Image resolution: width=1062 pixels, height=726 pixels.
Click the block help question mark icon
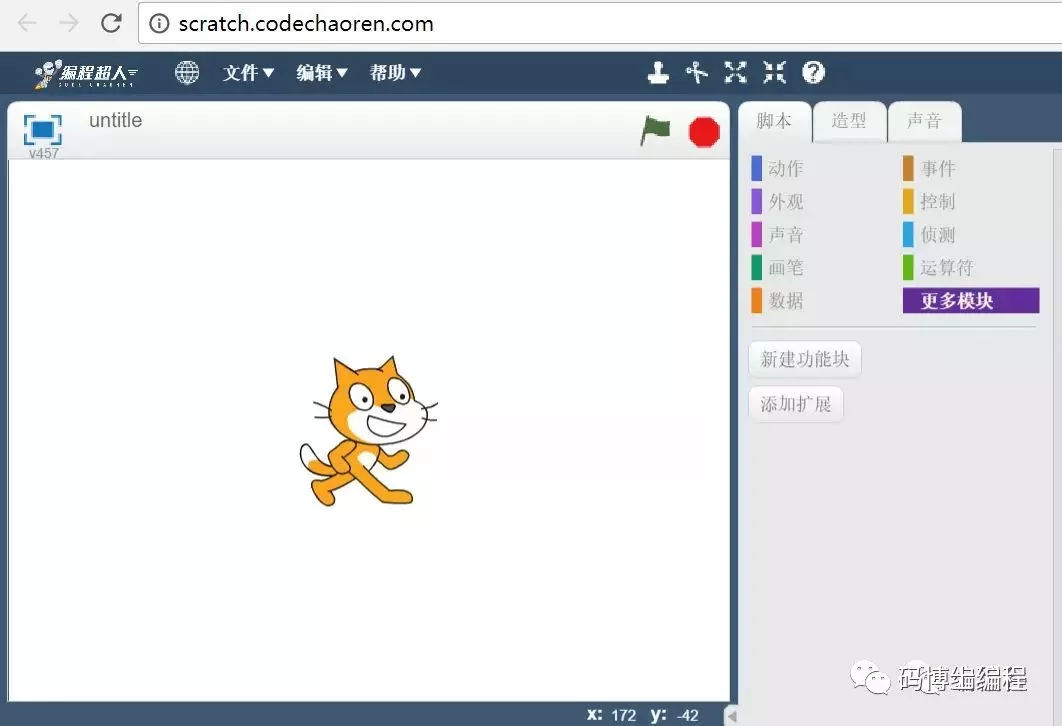pyautogui.click(x=813, y=72)
